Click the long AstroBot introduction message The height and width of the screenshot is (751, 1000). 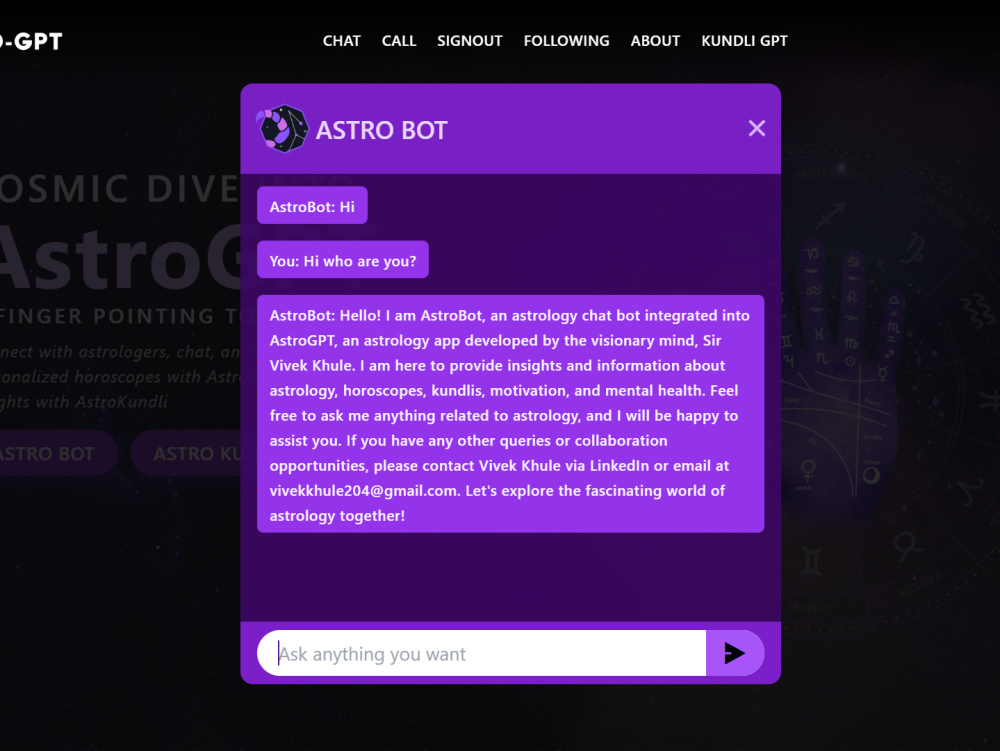(x=510, y=414)
